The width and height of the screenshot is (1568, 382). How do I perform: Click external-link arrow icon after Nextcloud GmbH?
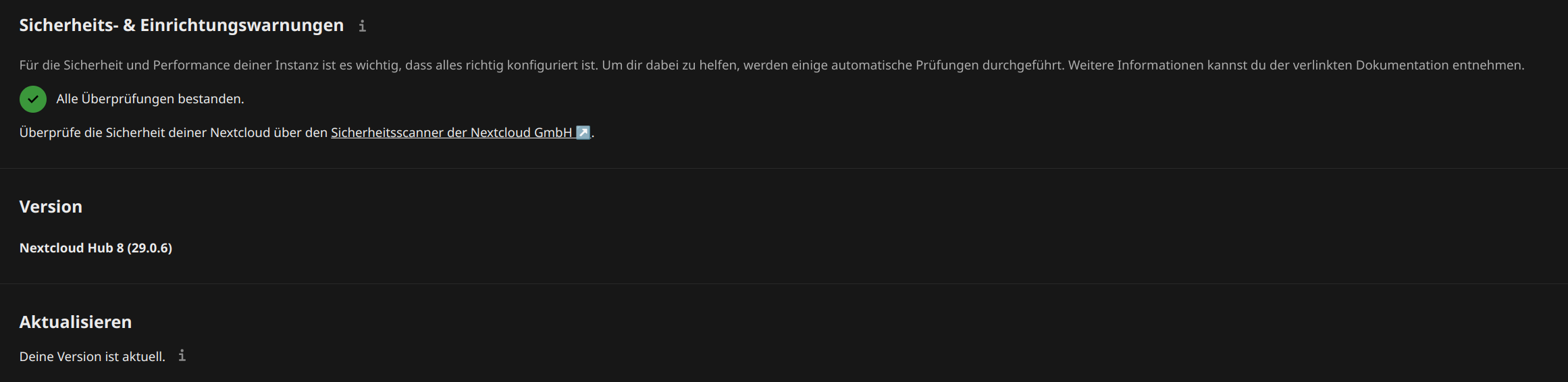[583, 132]
